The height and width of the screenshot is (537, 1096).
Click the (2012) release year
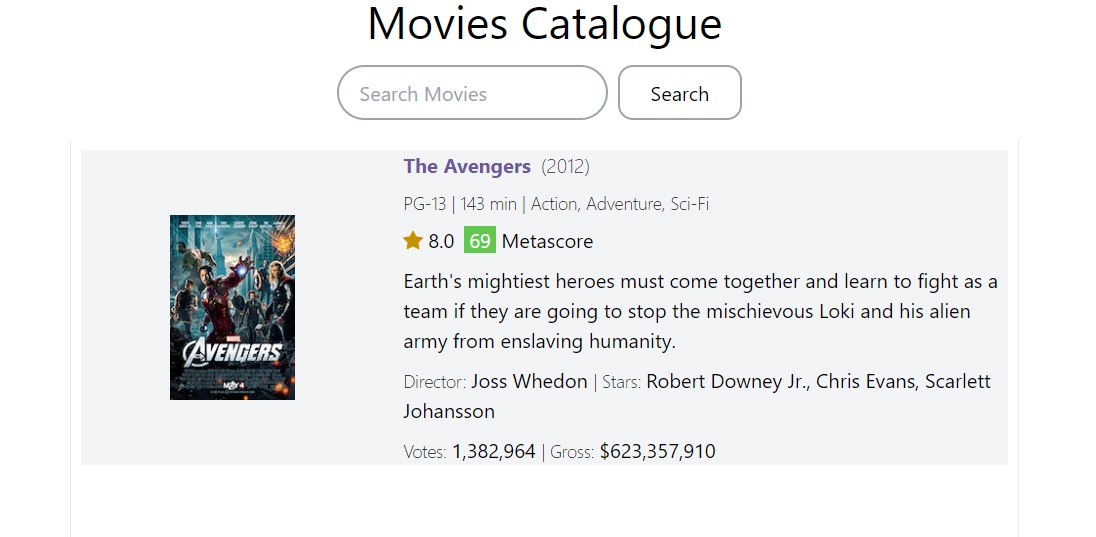click(x=566, y=166)
